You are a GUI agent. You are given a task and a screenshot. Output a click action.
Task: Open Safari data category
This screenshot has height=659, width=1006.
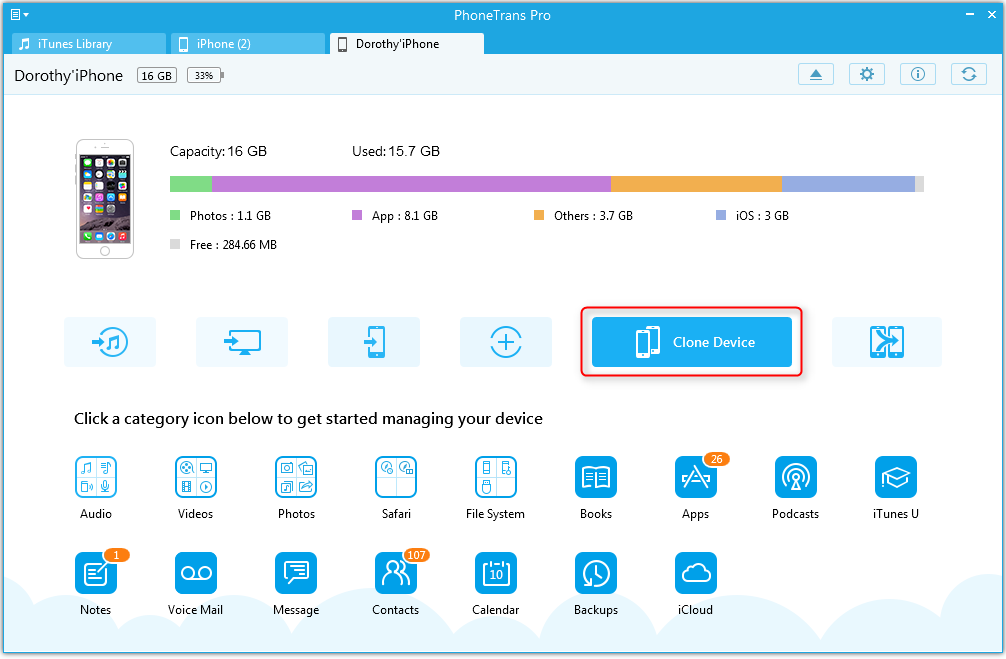[x=396, y=478]
